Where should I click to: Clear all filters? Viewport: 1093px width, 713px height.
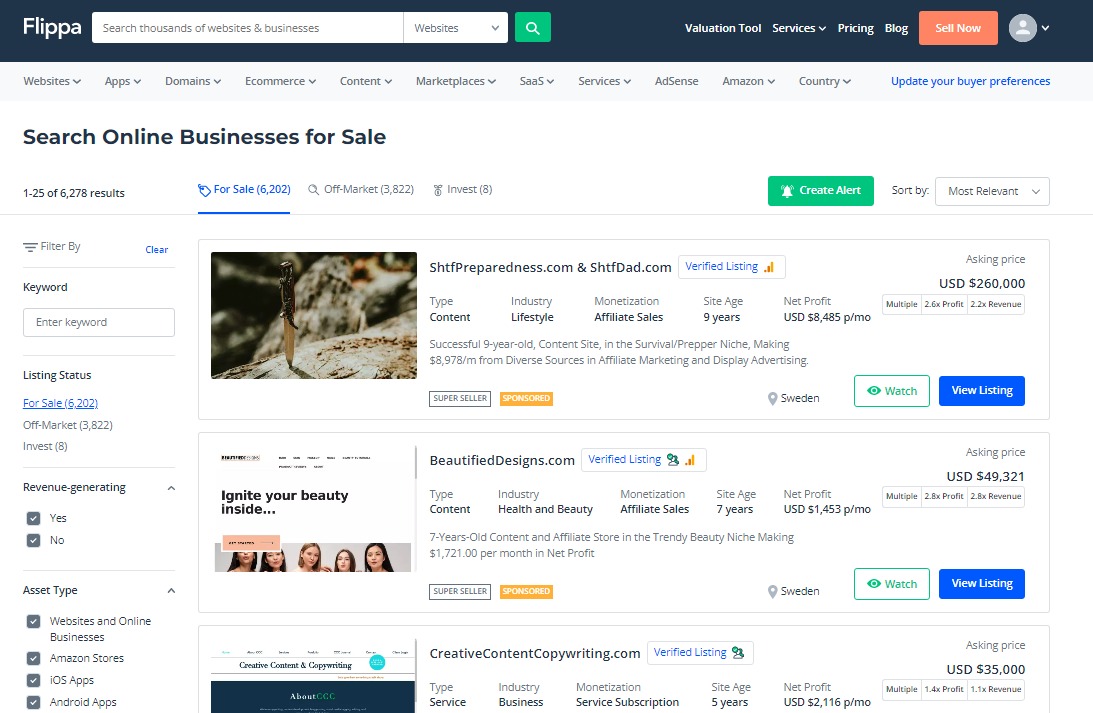point(157,250)
